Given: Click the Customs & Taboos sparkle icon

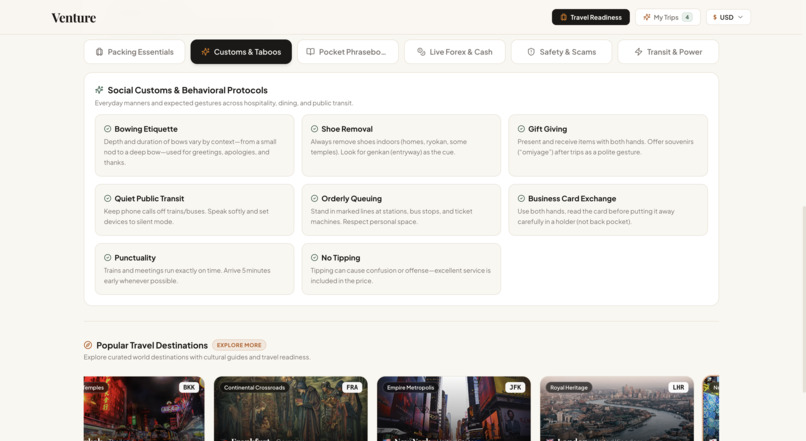Looking at the screenshot, I should pos(205,52).
